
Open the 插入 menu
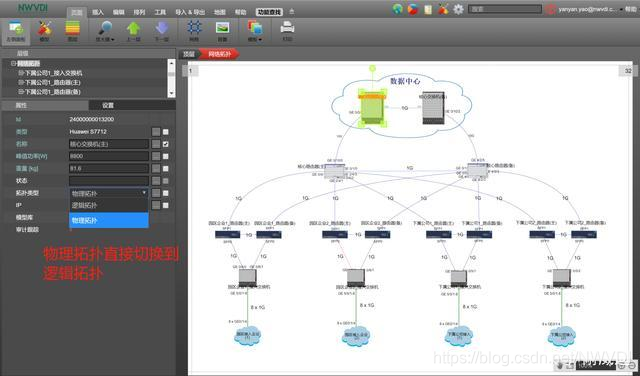[x=98, y=12]
